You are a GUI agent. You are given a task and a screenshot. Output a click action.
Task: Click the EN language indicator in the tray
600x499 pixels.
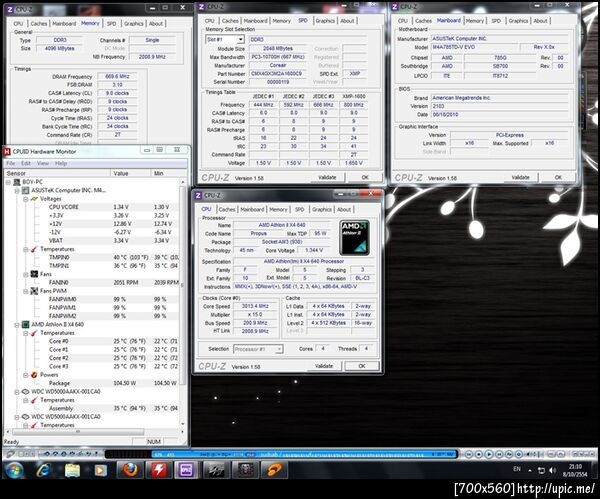[x=517, y=469]
